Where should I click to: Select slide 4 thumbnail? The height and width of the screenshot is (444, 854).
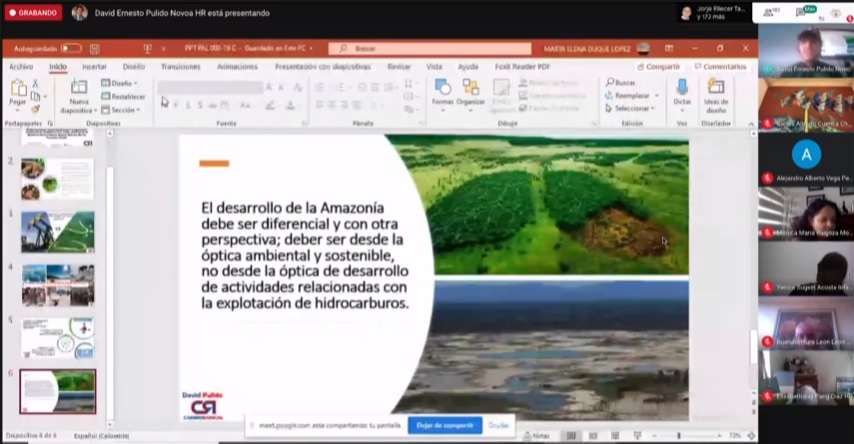point(58,285)
